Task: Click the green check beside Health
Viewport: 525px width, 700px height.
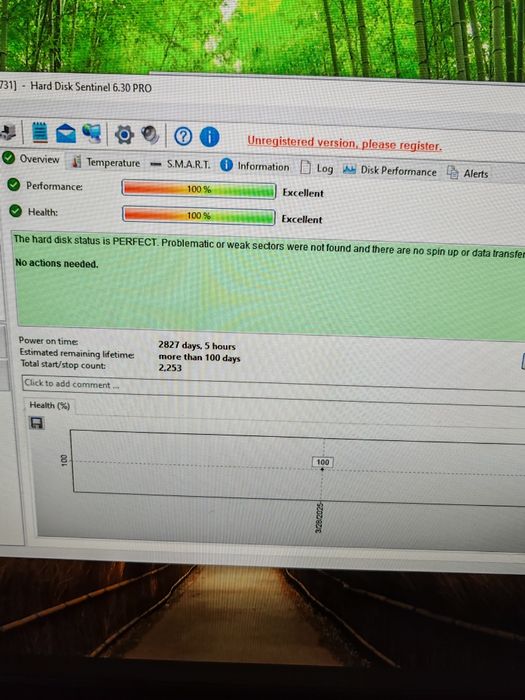Action: pyautogui.click(x=16, y=211)
